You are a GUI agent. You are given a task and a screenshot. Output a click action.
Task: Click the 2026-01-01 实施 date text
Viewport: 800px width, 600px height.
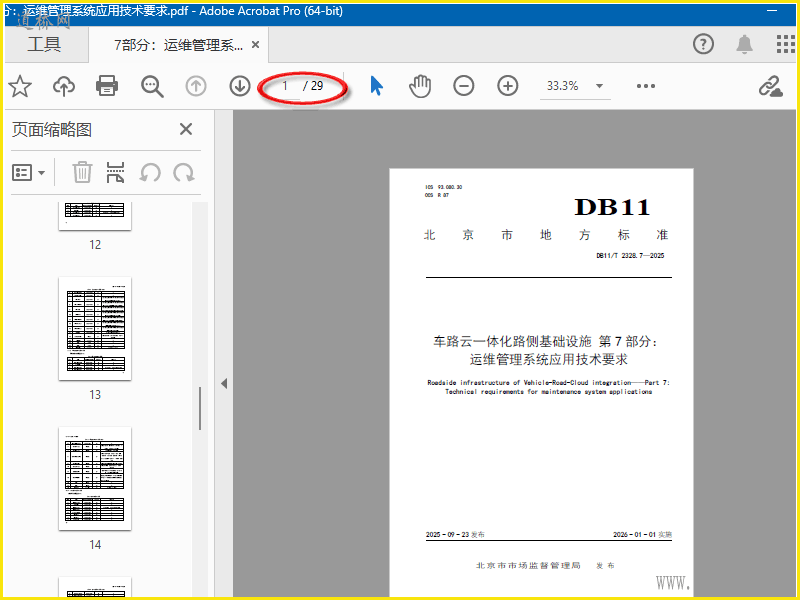click(x=642, y=534)
